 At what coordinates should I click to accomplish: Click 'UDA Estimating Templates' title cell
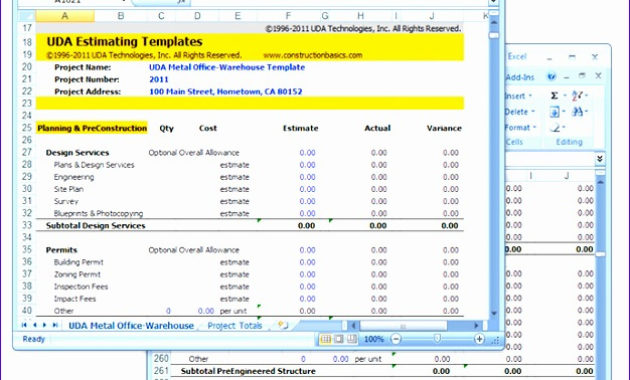point(125,42)
